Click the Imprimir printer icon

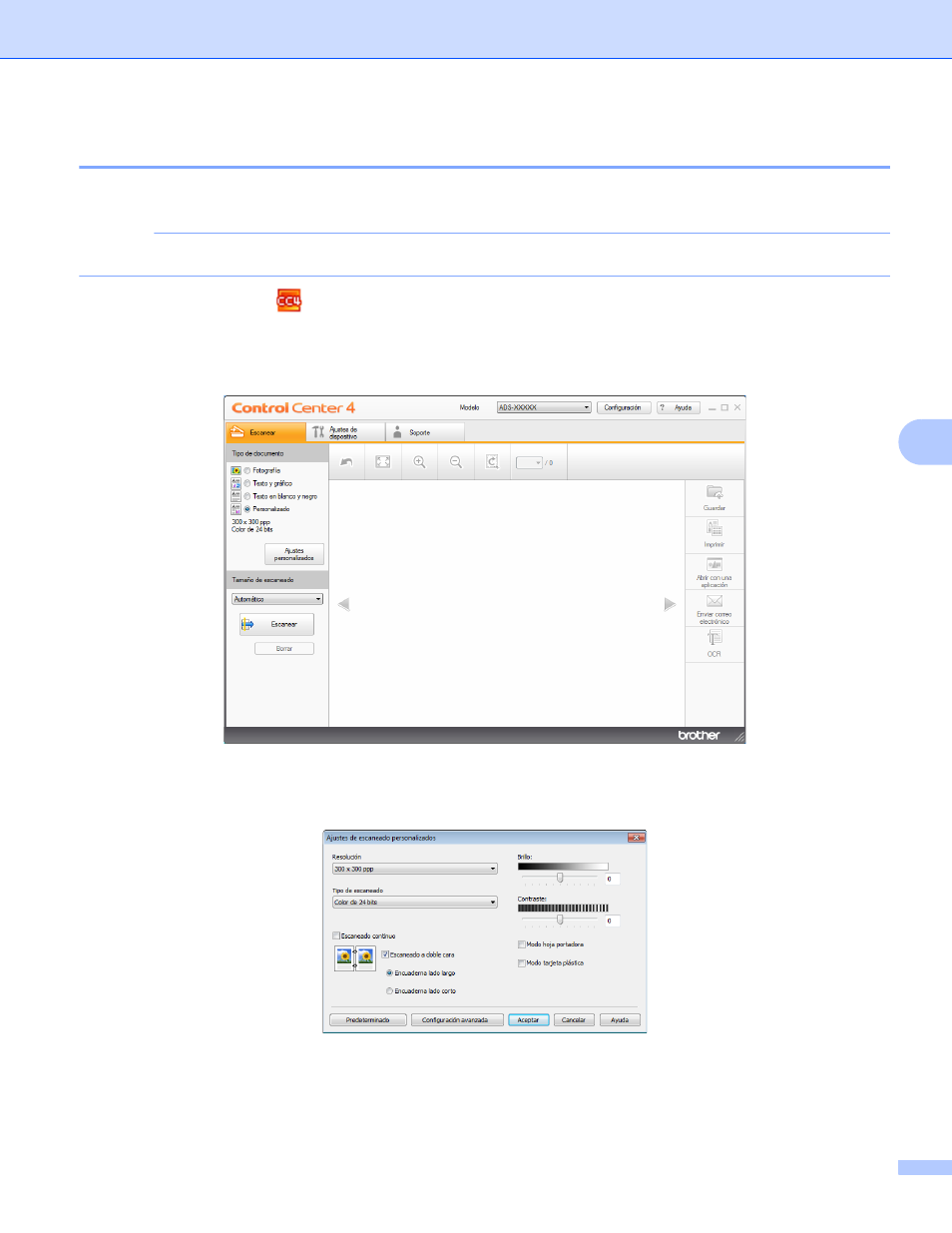coord(714,528)
